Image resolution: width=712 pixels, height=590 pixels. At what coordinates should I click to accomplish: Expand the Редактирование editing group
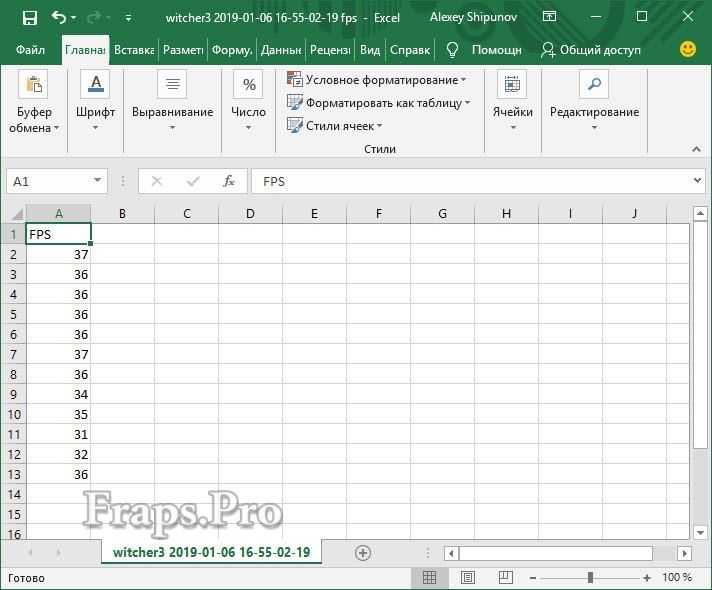pos(594,102)
